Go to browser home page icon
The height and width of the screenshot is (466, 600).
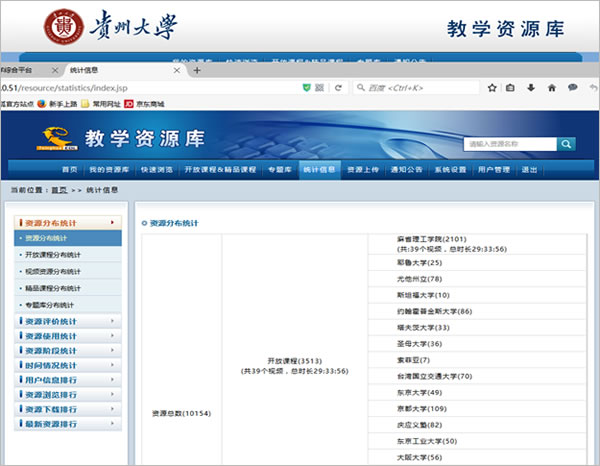pyautogui.click(x=551, y=87)
